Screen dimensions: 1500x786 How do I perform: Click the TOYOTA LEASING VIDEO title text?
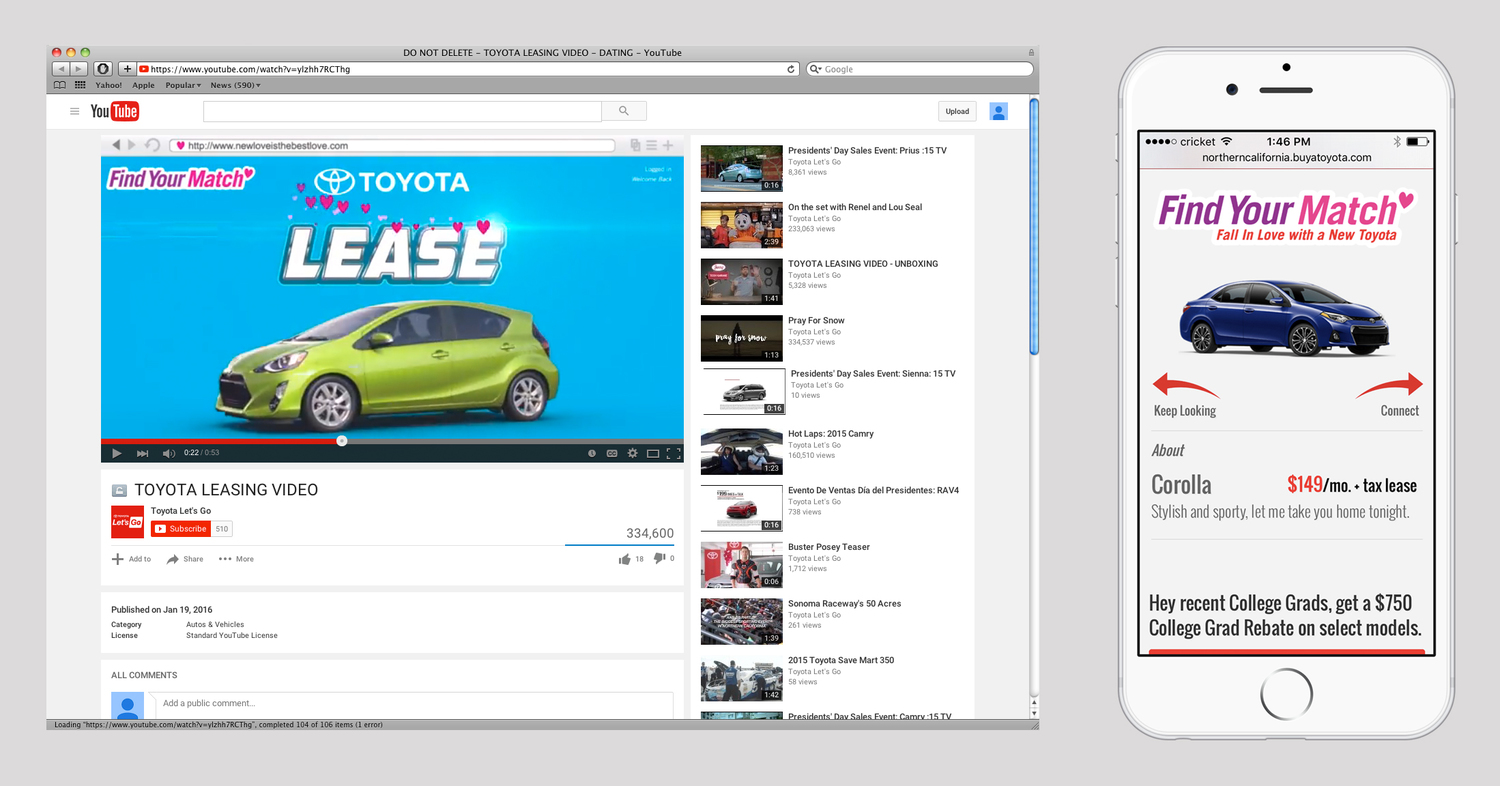coord(226,490)
